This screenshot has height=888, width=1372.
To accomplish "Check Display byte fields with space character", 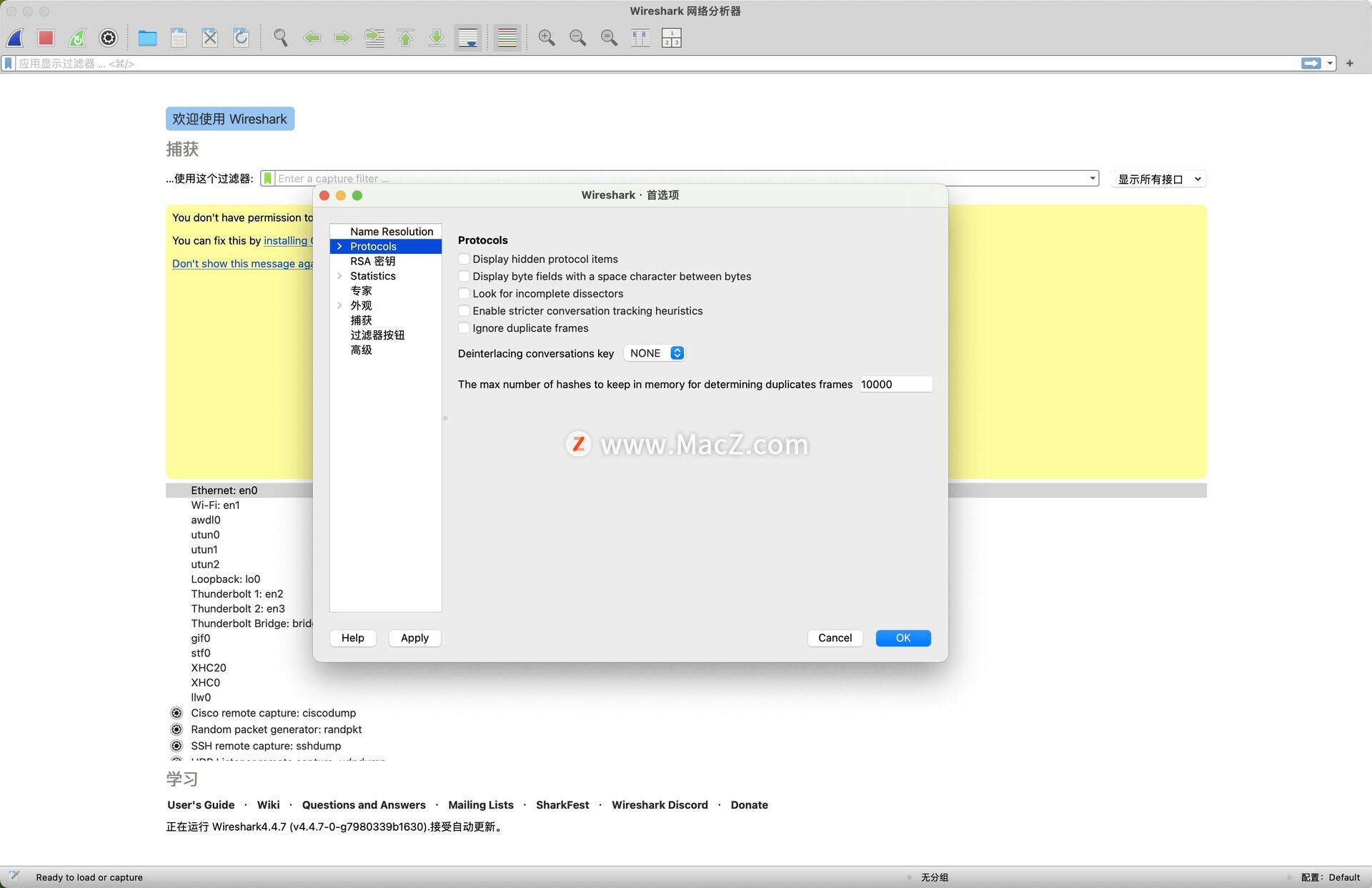I will click(464, 276).
